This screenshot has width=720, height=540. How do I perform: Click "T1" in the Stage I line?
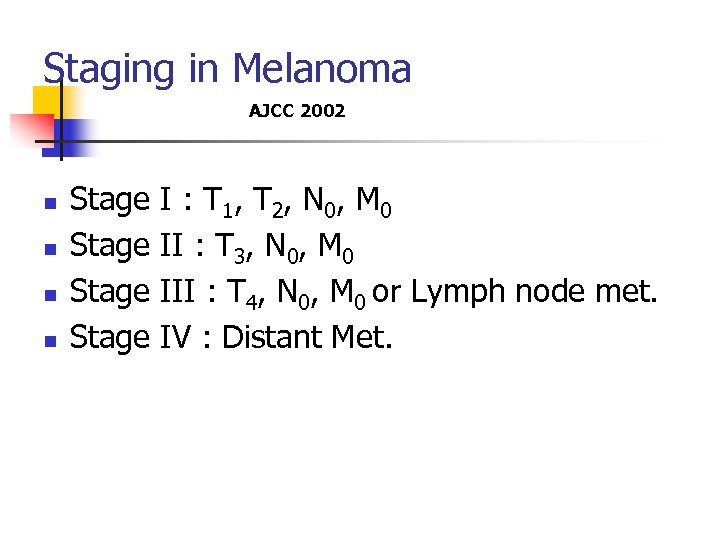(220, 202)
